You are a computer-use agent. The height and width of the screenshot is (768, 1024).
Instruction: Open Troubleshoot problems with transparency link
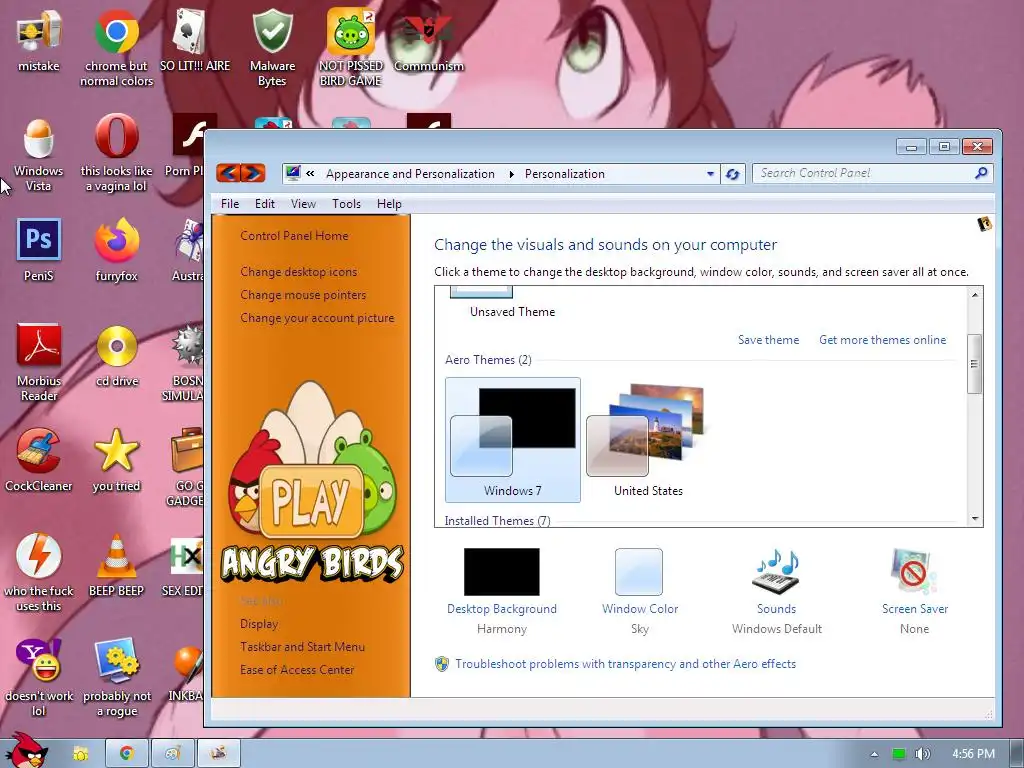[x=625, y=664]
